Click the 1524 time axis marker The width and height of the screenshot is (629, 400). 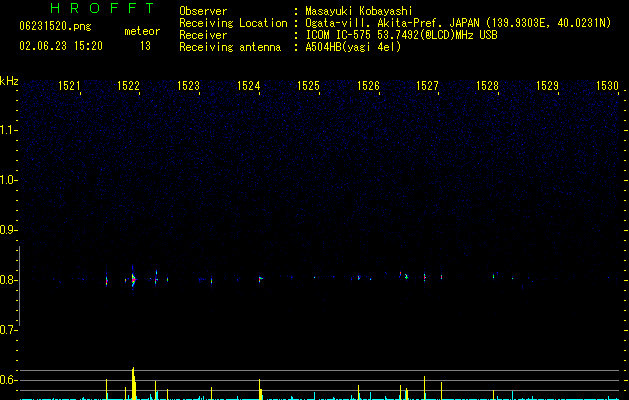click(x=248, y=86)
